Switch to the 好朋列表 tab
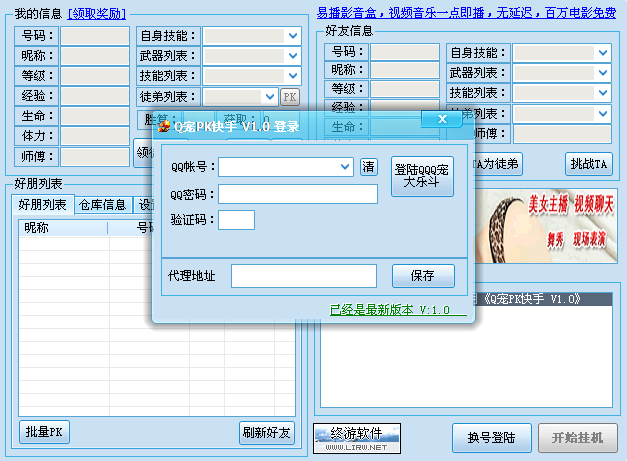 [x=42, y=205]
